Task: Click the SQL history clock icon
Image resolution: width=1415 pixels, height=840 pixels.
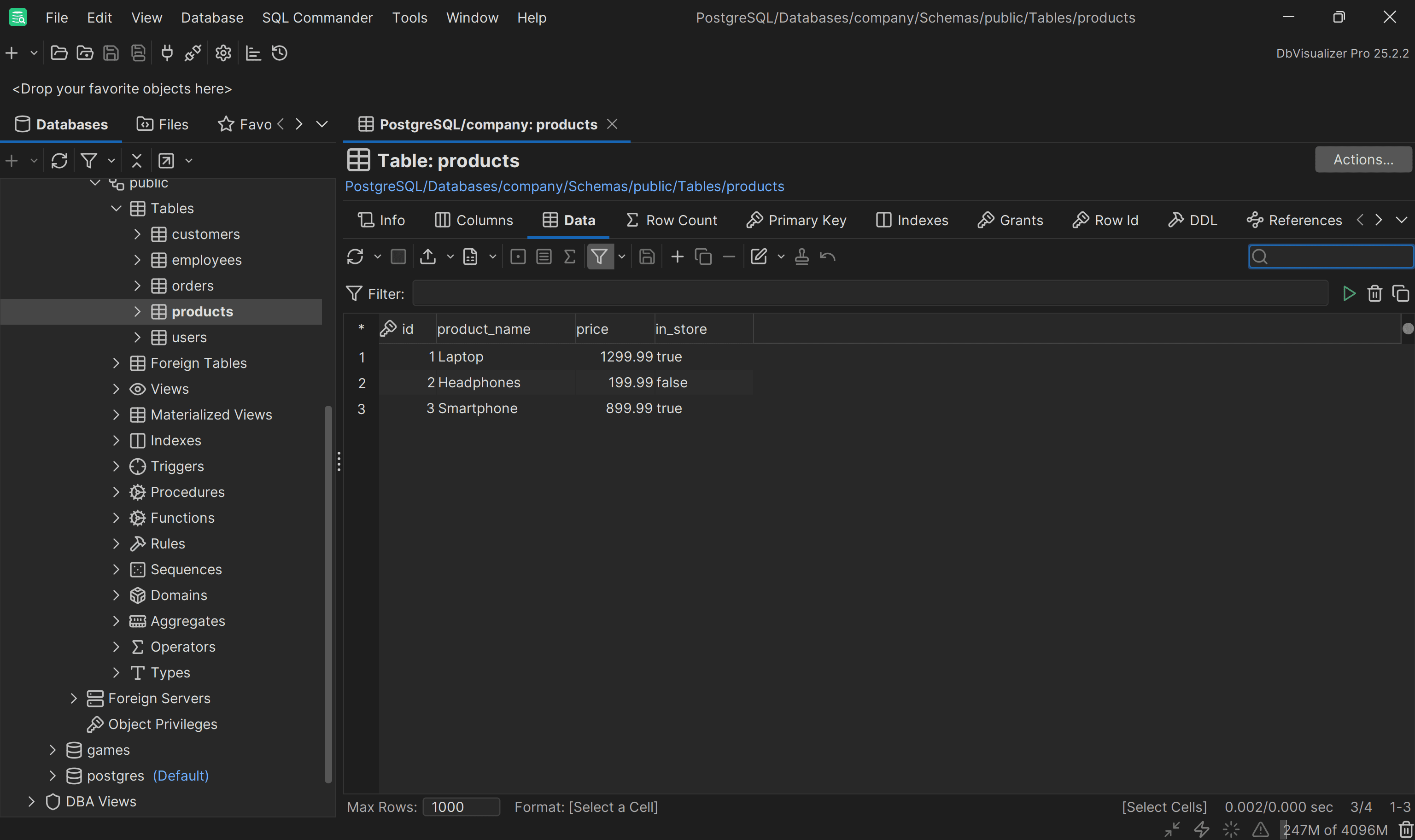Action: pos(280,53)
